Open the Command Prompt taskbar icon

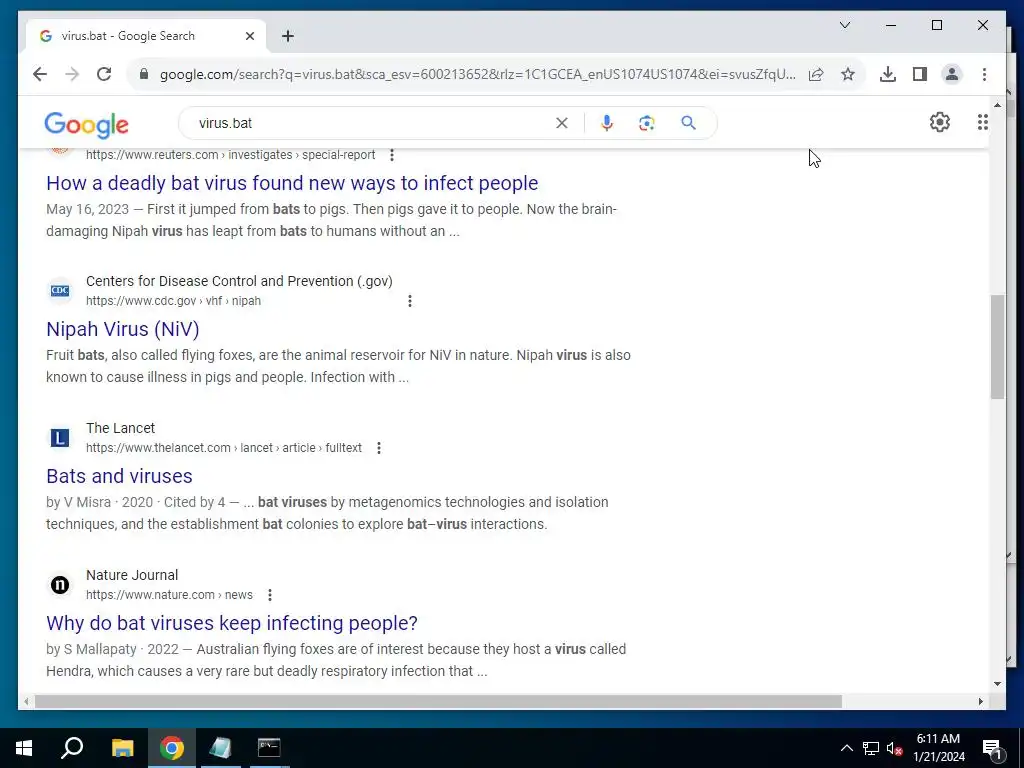[268, 748]
